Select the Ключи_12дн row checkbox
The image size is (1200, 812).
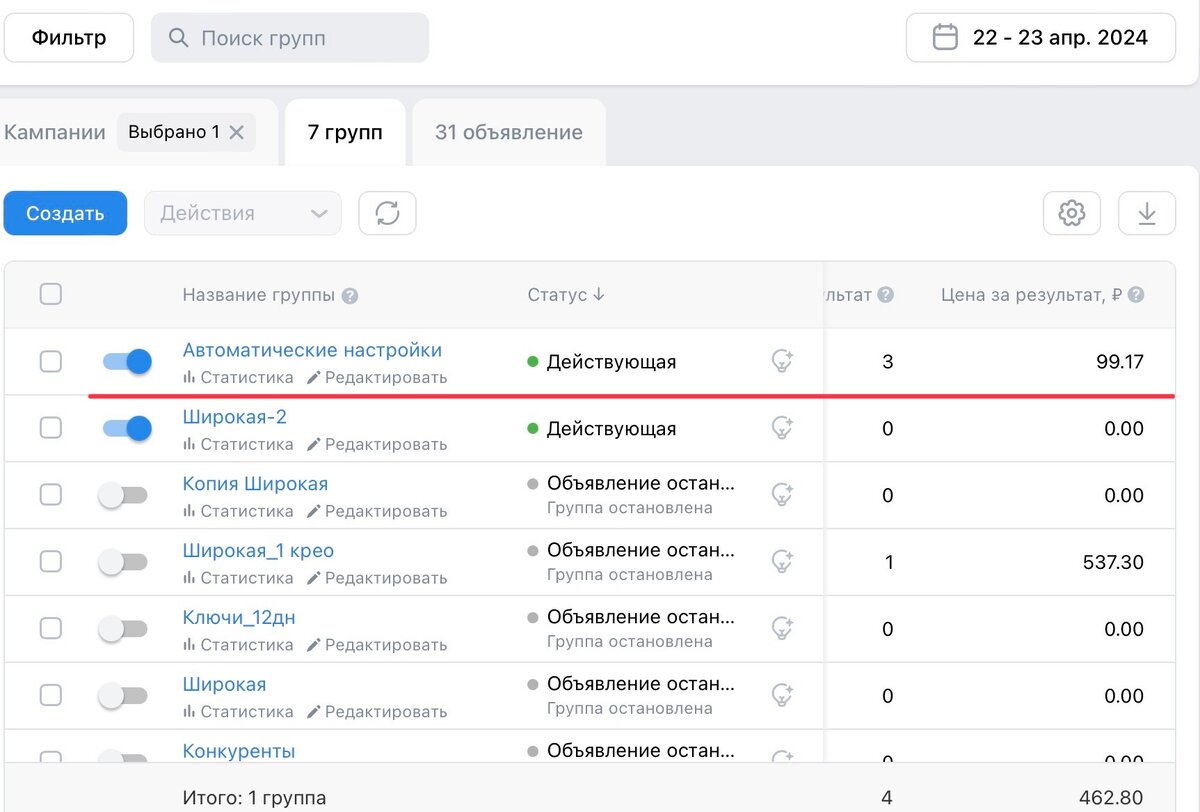point(50,629)
